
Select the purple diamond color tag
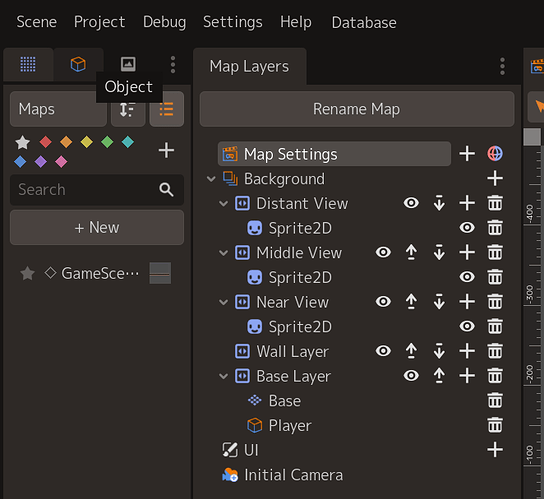point(41,162)
